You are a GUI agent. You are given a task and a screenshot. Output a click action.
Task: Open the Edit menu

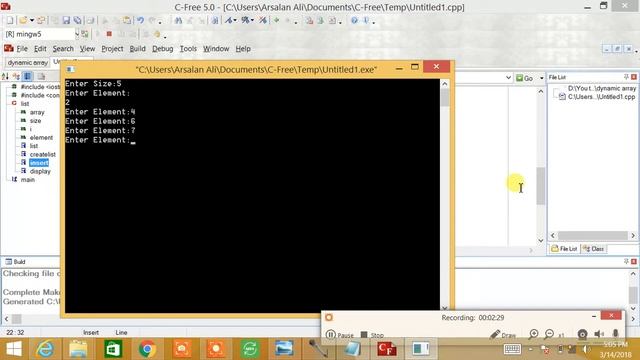coord(40,49)
